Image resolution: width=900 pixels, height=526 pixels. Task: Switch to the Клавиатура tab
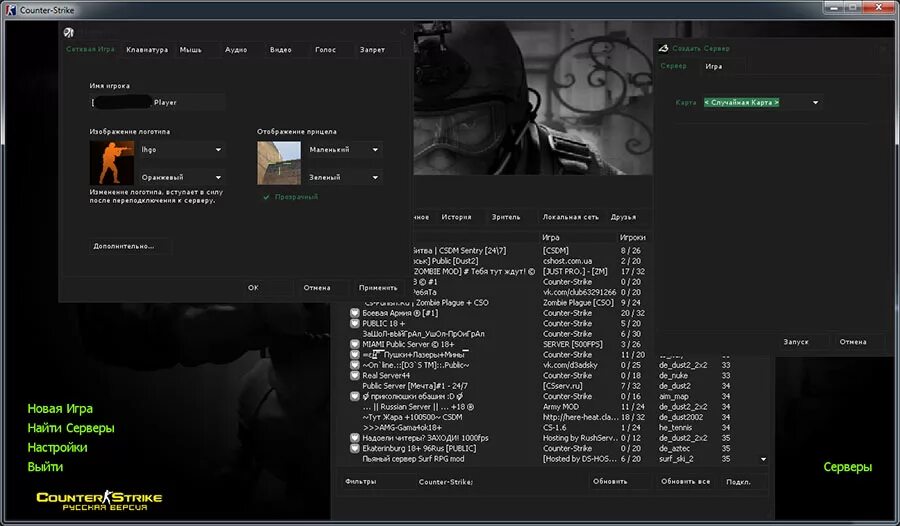tap(147, 50)
